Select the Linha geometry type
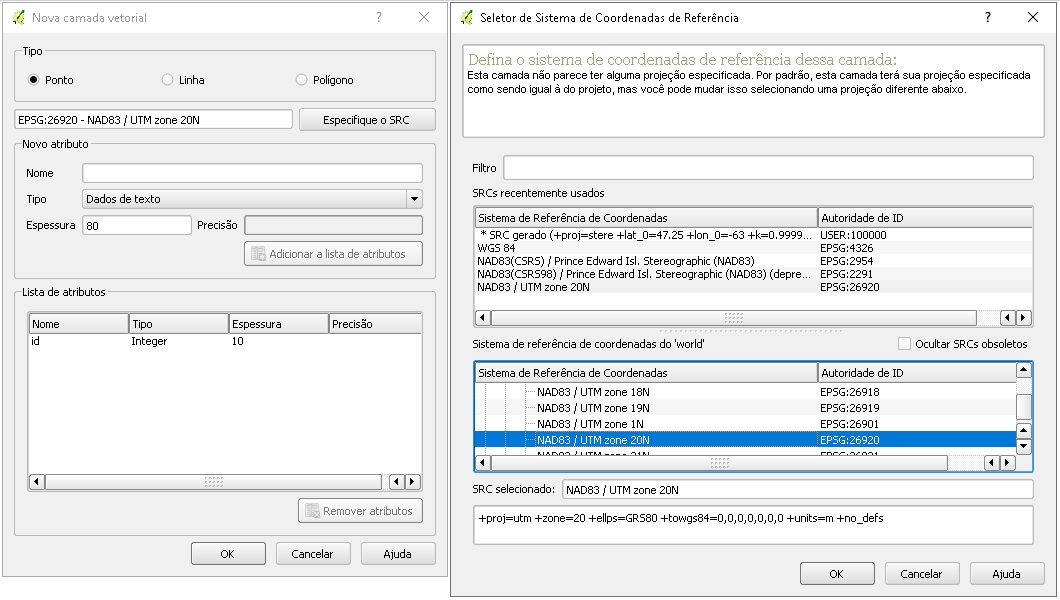 tap(168, 80)
